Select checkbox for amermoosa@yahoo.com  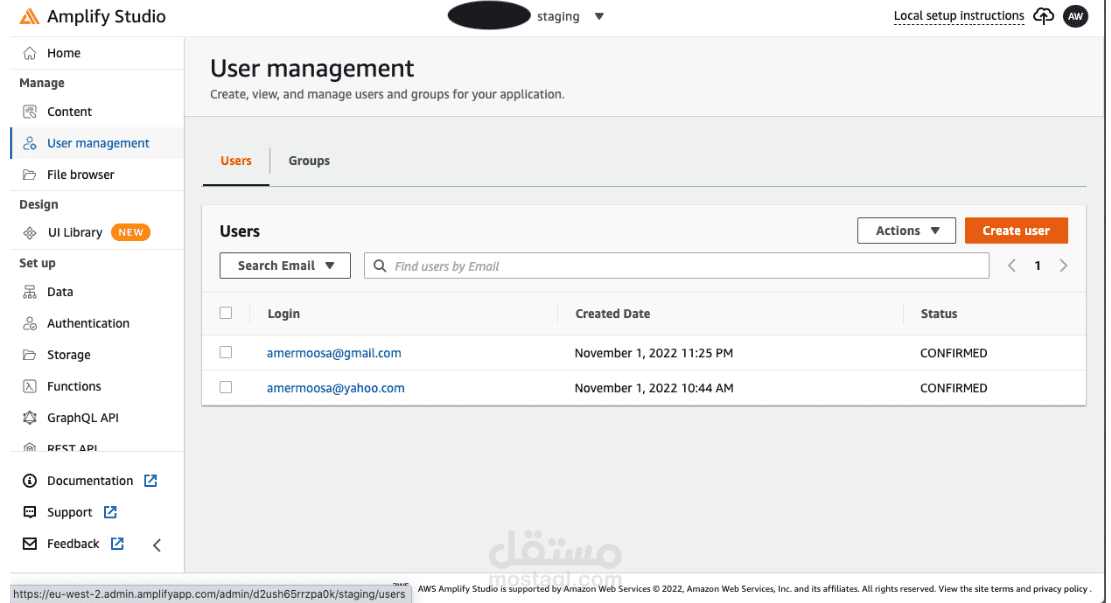point(226,387)
